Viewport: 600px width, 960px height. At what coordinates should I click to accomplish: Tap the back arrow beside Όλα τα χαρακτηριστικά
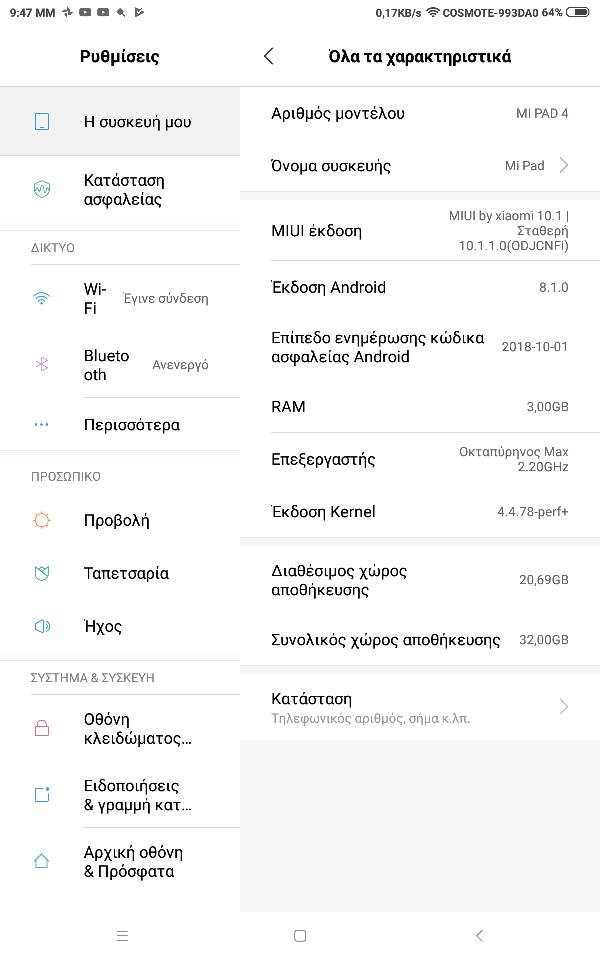click(269, 56)
